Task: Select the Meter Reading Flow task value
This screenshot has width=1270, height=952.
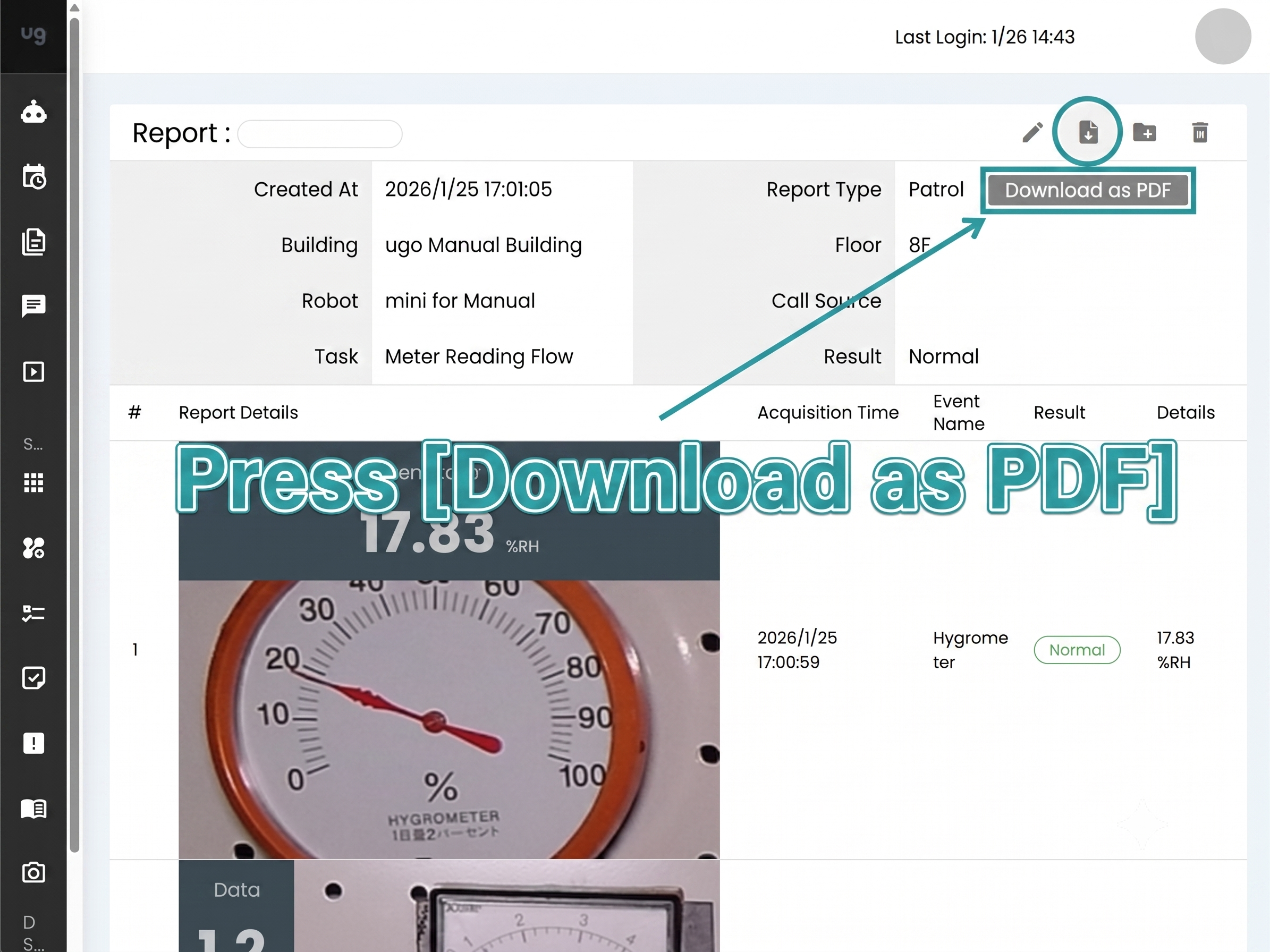Action: [479, 356]
